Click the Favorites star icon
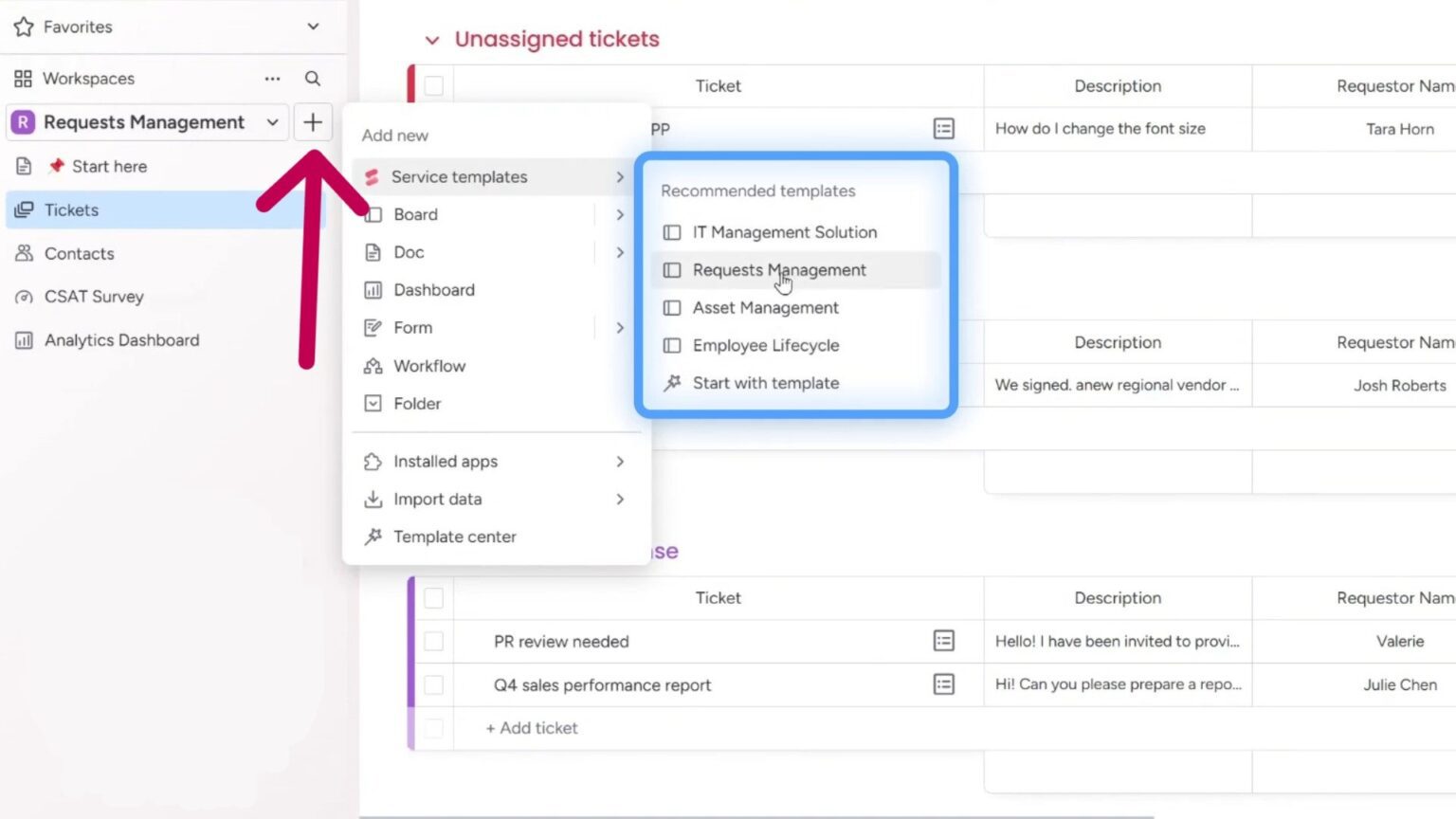Viewport: 1456px width, 819px height. 24,27
